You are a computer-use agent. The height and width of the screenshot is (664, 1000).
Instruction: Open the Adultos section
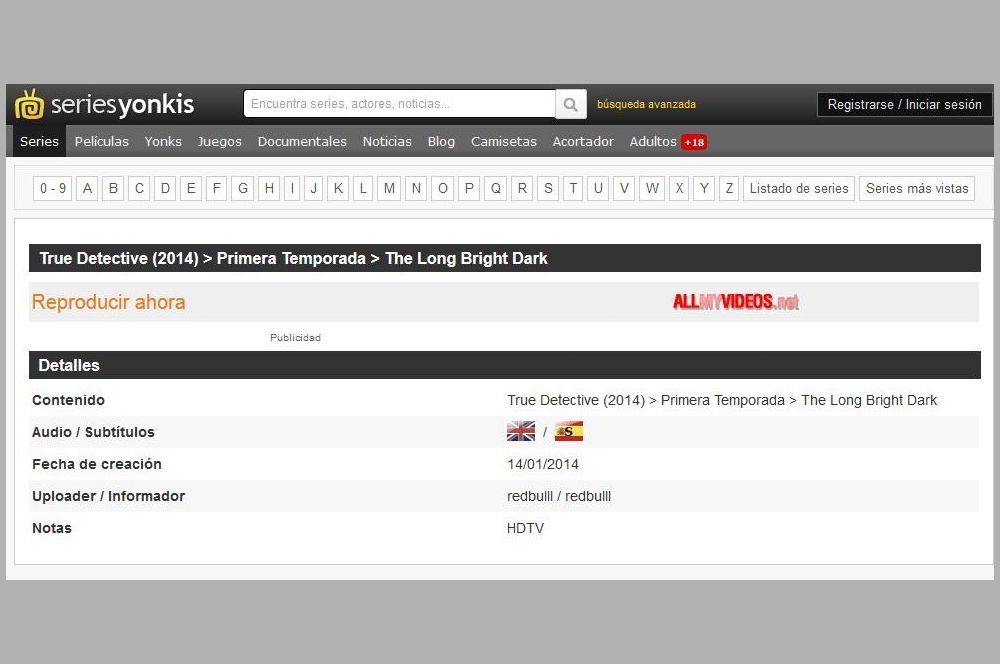(653, 142)
